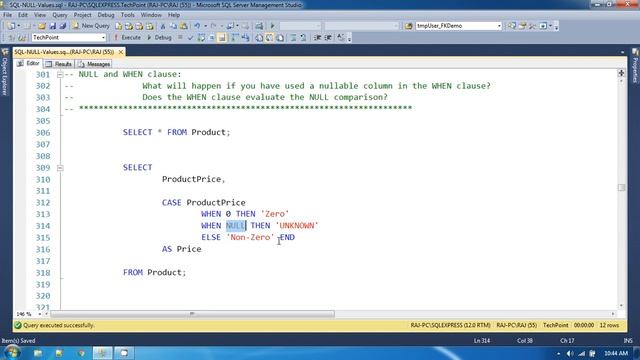The height and width of the screenshot is (360, 640).
Task: Execute the current query
Action: [x=127, y=38]
